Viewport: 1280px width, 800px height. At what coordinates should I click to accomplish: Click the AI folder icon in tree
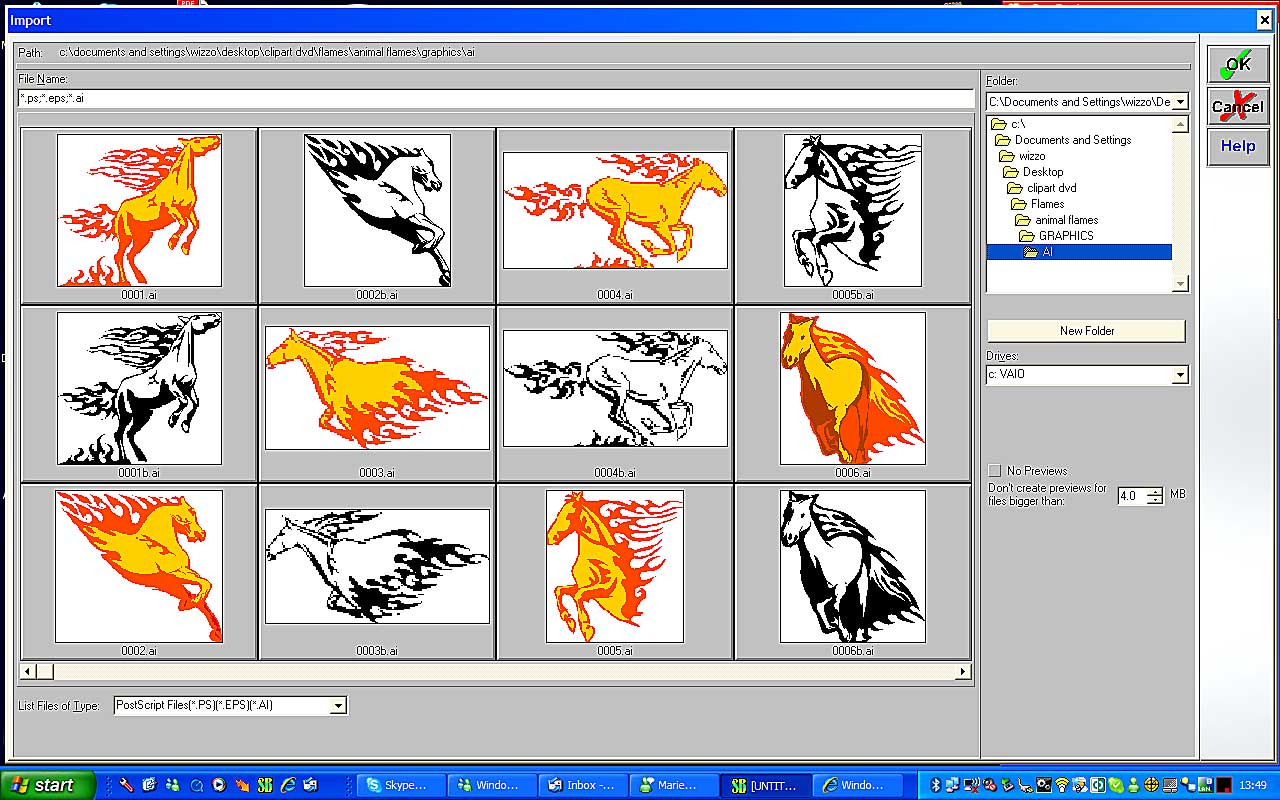[x=1031, y=252]
